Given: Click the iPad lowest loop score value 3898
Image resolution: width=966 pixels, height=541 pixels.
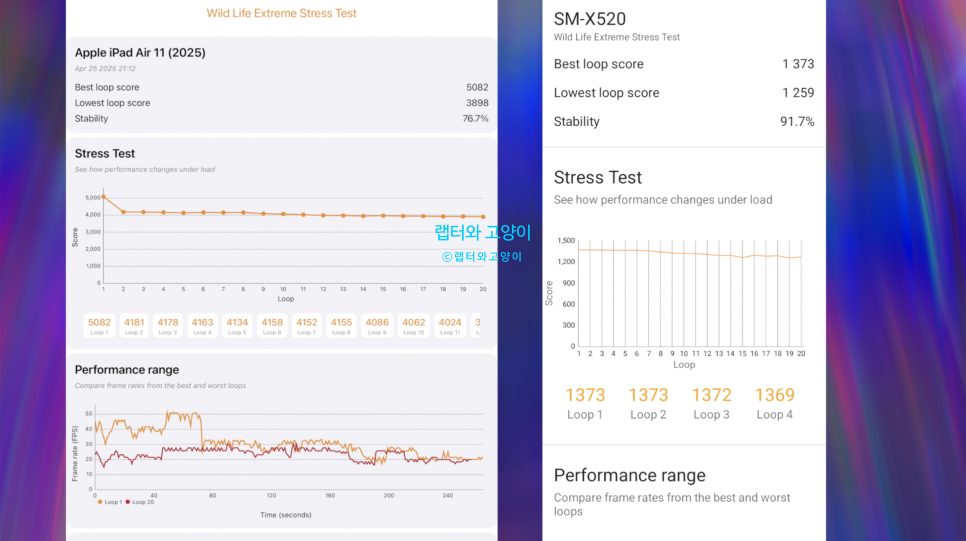Looking at the screenshot, I should tap(477, 103).
